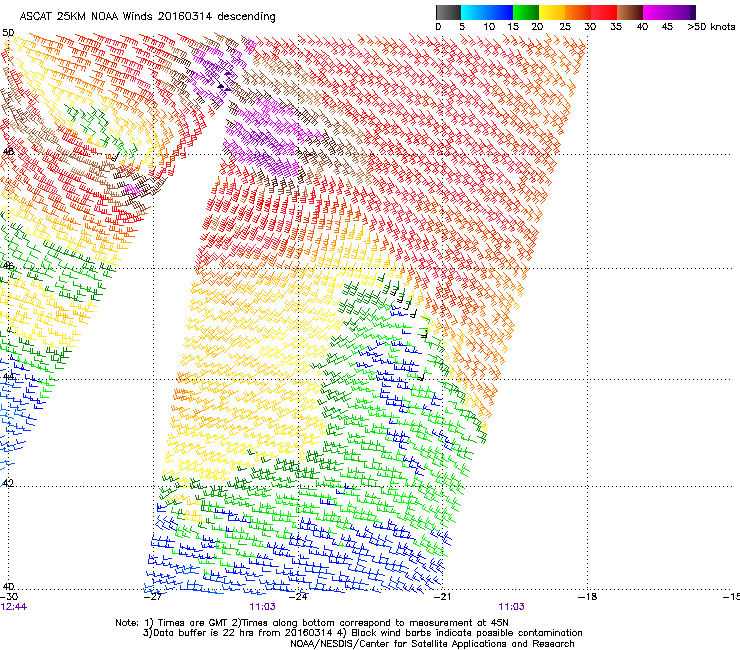
Task: Click the red 30-35 knots color swatch
Action: click(x=604, y=12)
